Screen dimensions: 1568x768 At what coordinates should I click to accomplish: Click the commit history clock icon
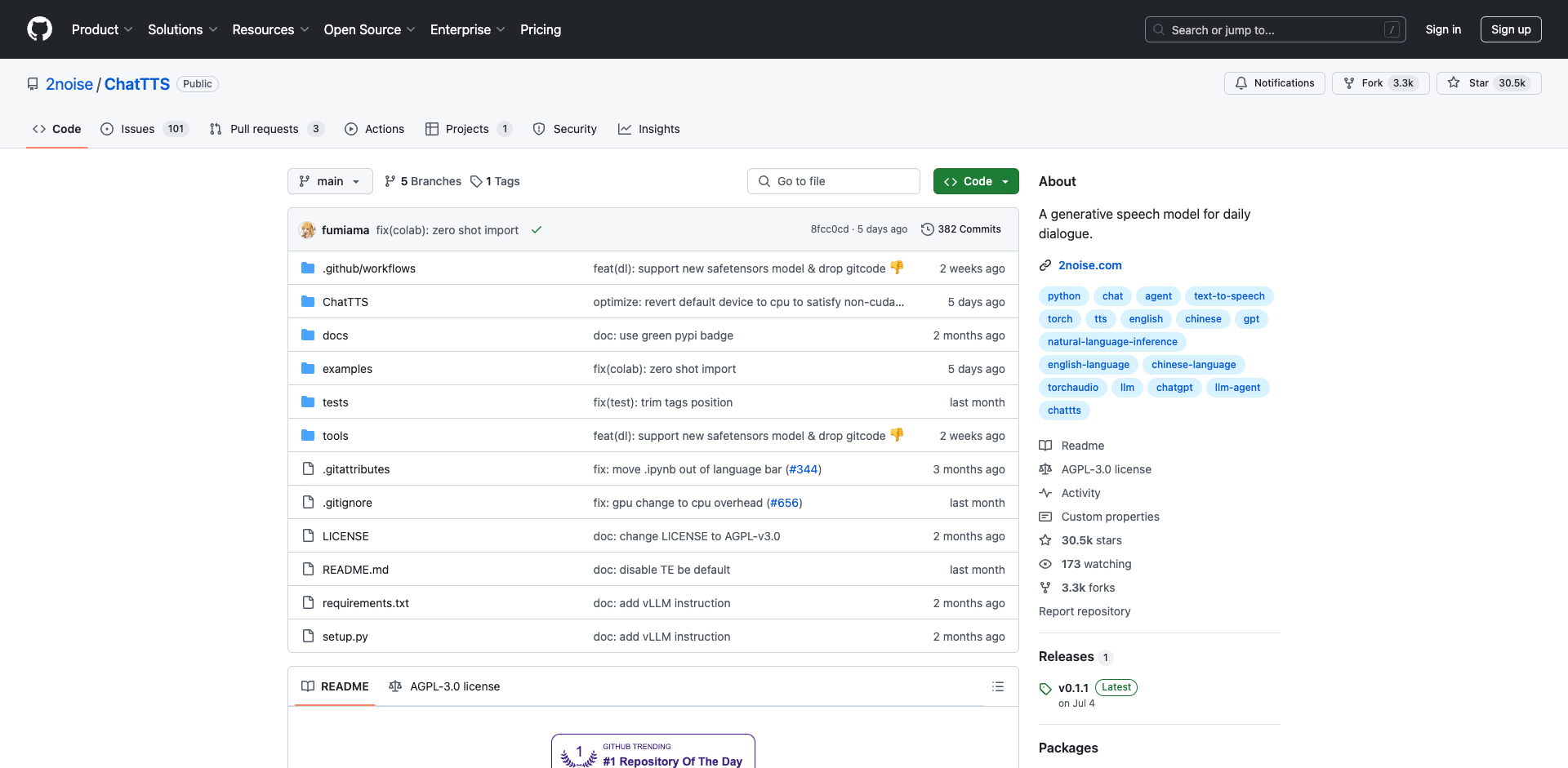tap(927, 229)
